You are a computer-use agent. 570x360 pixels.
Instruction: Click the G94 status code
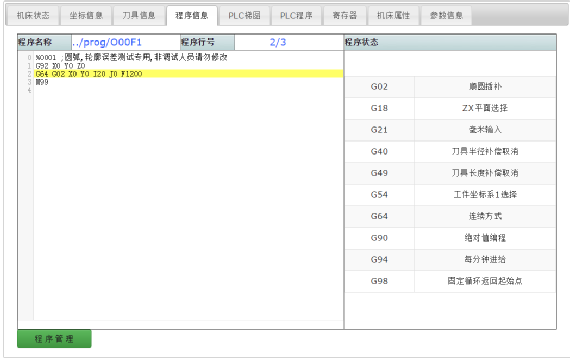click(x=379, y=260)
